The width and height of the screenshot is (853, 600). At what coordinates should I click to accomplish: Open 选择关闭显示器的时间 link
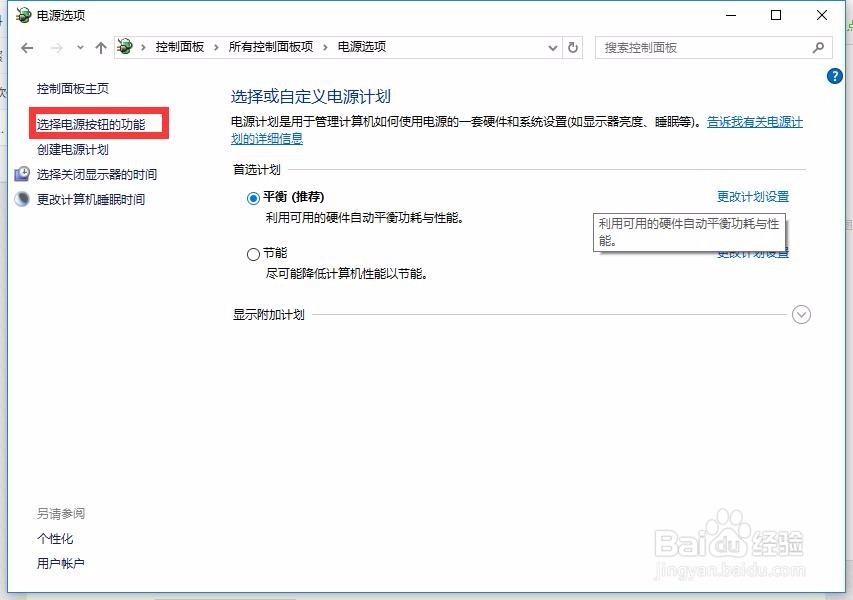pos(97,175)
